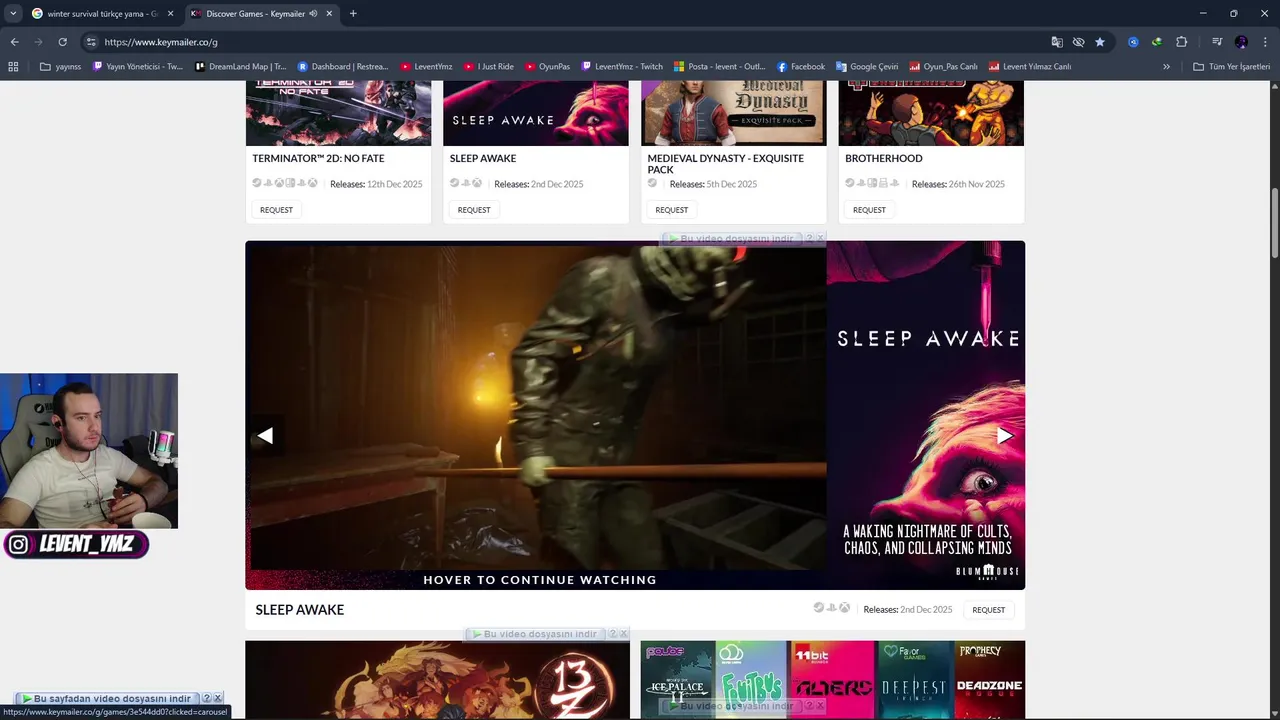Screen dimensions: 1280x720
Task: Advance to next carousel slide arrow
Action: pos(1005,436)
